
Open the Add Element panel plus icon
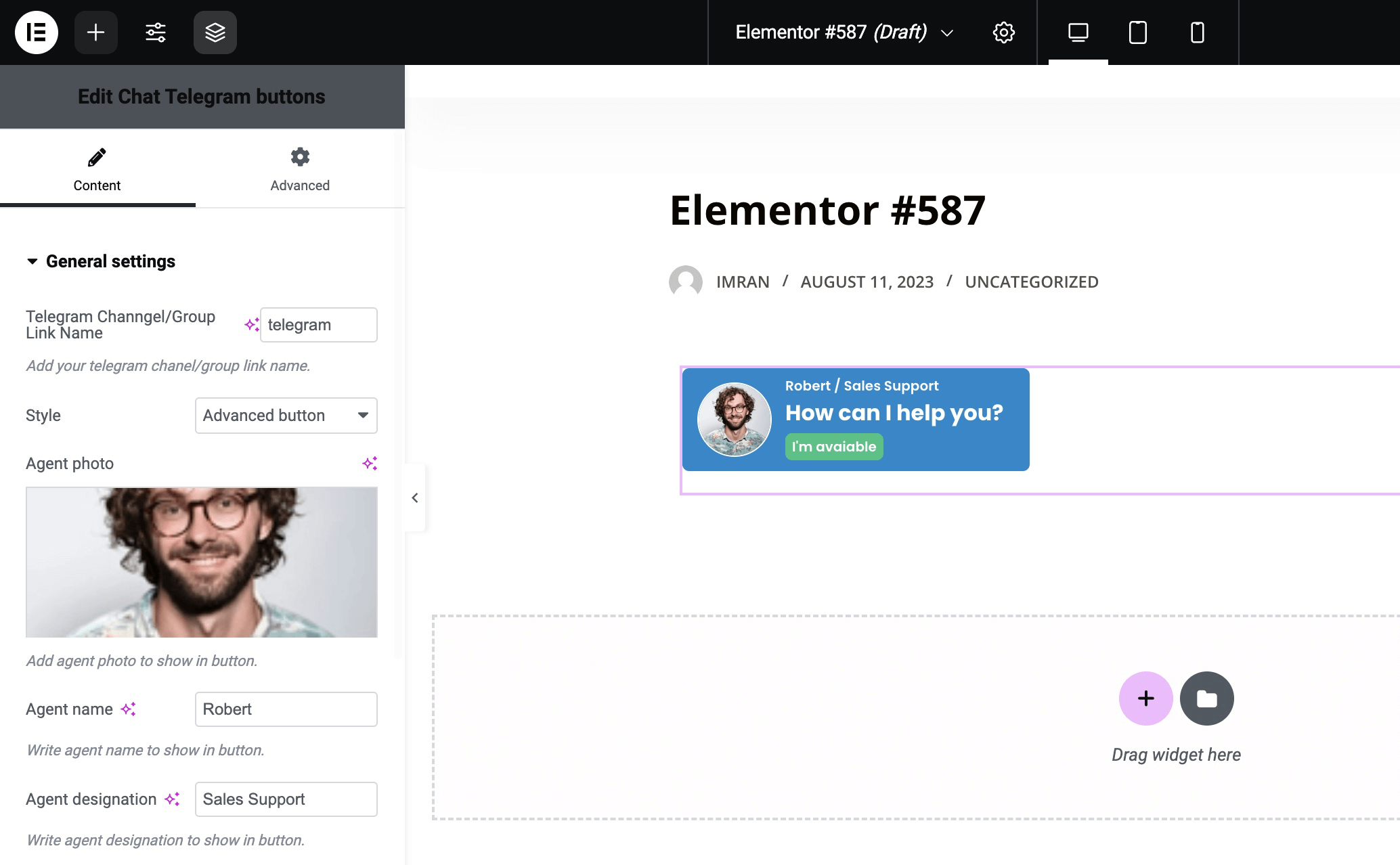(x=95, y=32)
